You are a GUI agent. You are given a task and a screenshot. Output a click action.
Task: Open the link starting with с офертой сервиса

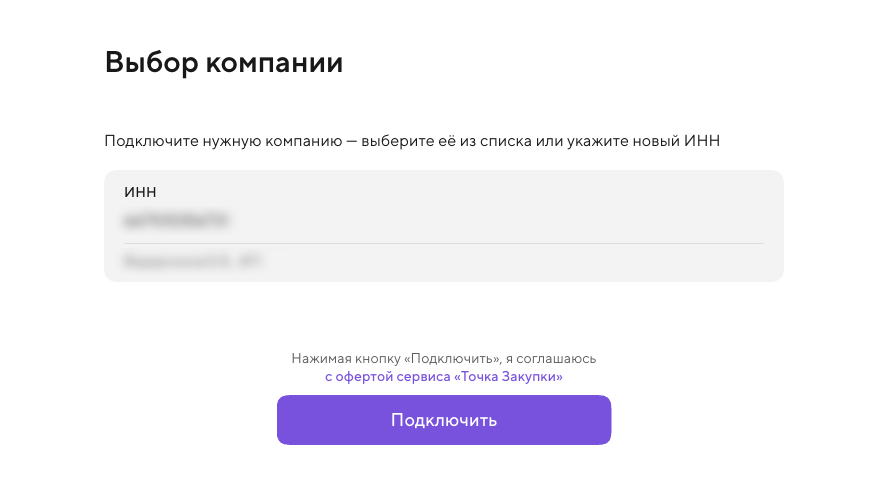point(443,377)
